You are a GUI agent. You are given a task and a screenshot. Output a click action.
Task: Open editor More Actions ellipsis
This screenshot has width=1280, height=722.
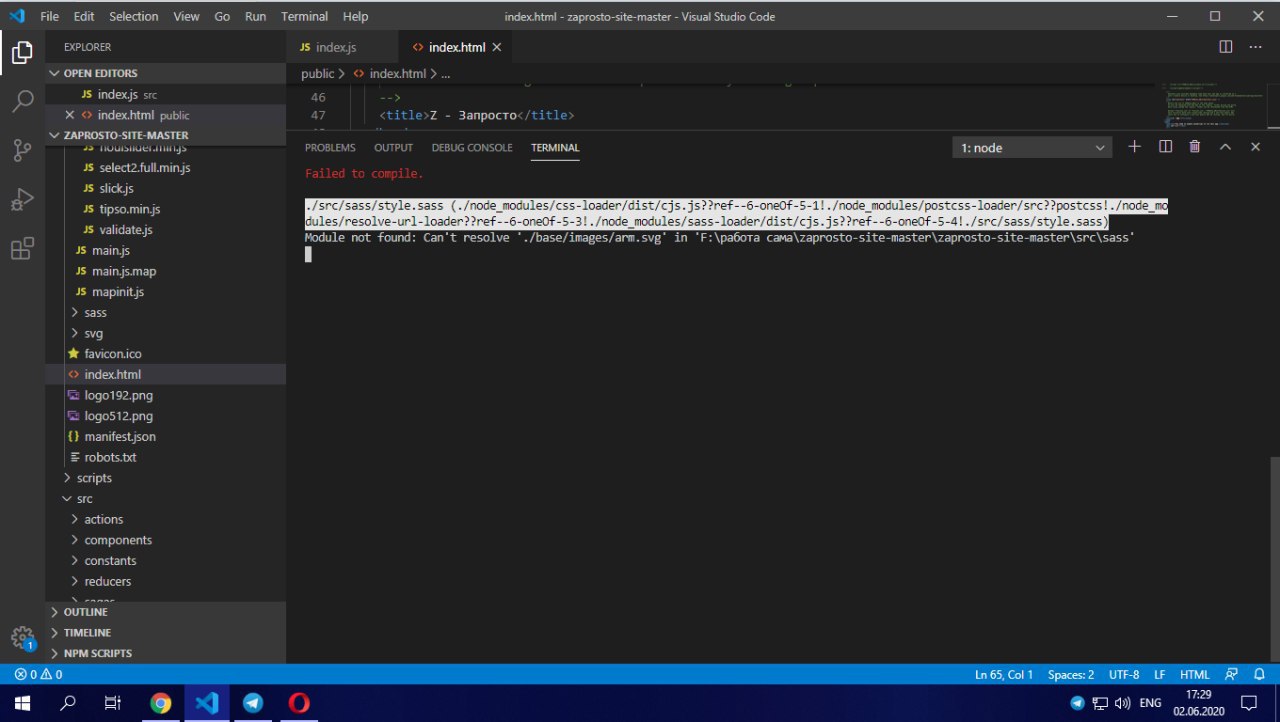point(1256,47)
